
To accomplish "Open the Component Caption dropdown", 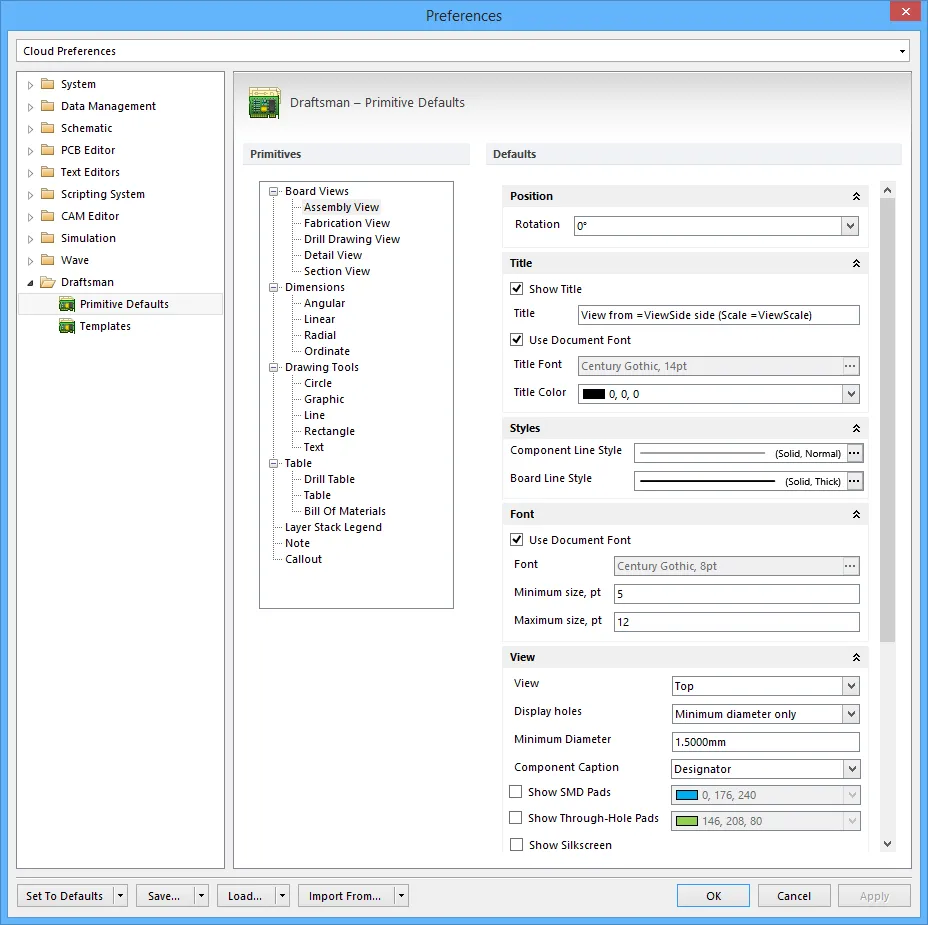I will pos(852,769).
